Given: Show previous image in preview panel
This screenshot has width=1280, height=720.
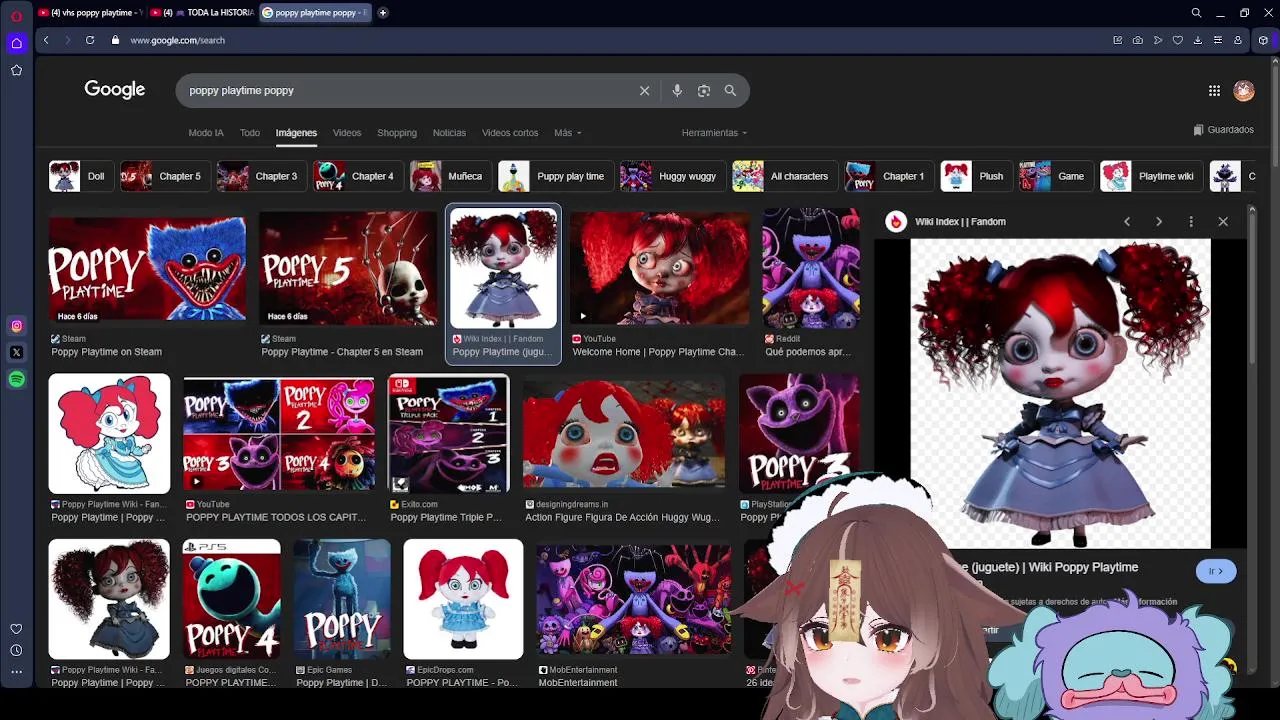Looking at the screenshot, I should click(x=1127, y=221).
